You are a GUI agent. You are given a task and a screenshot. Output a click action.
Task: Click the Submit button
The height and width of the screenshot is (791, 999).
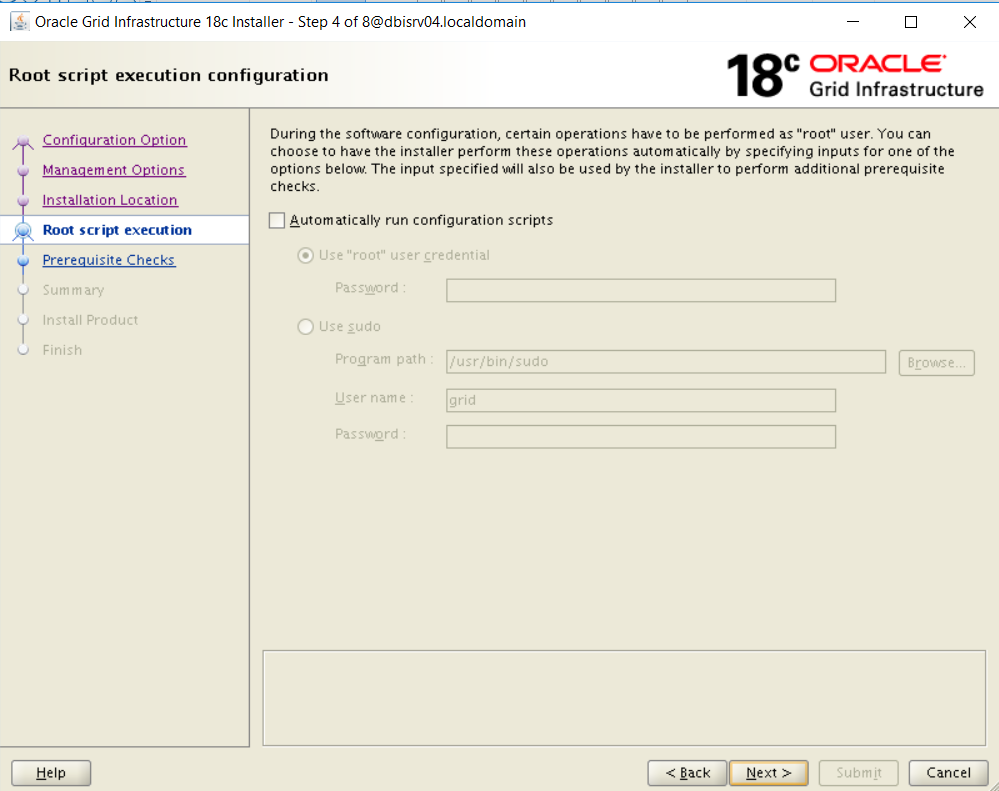859,773
